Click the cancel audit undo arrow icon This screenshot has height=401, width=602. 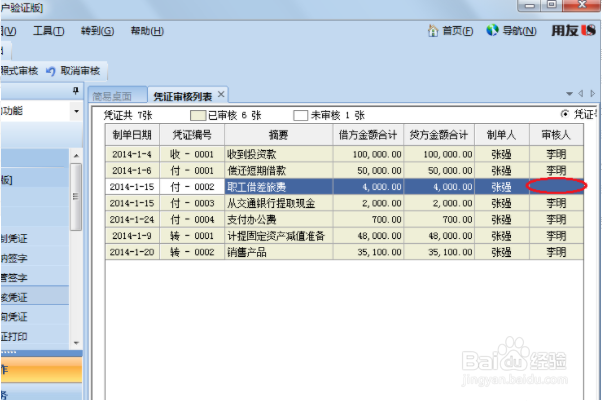[x=51, y=71]
